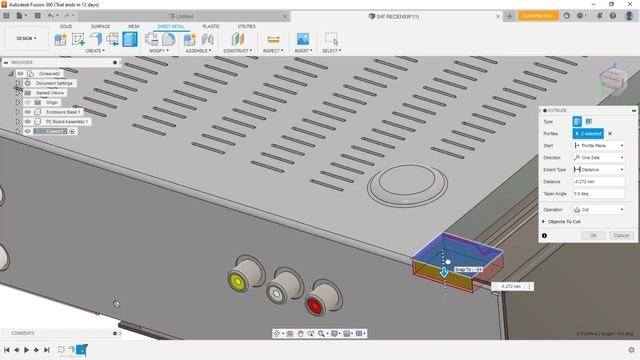Expand the Enclosure Base:1 node
This screenshot has width=640, height=360.
[x=18, y=112]
